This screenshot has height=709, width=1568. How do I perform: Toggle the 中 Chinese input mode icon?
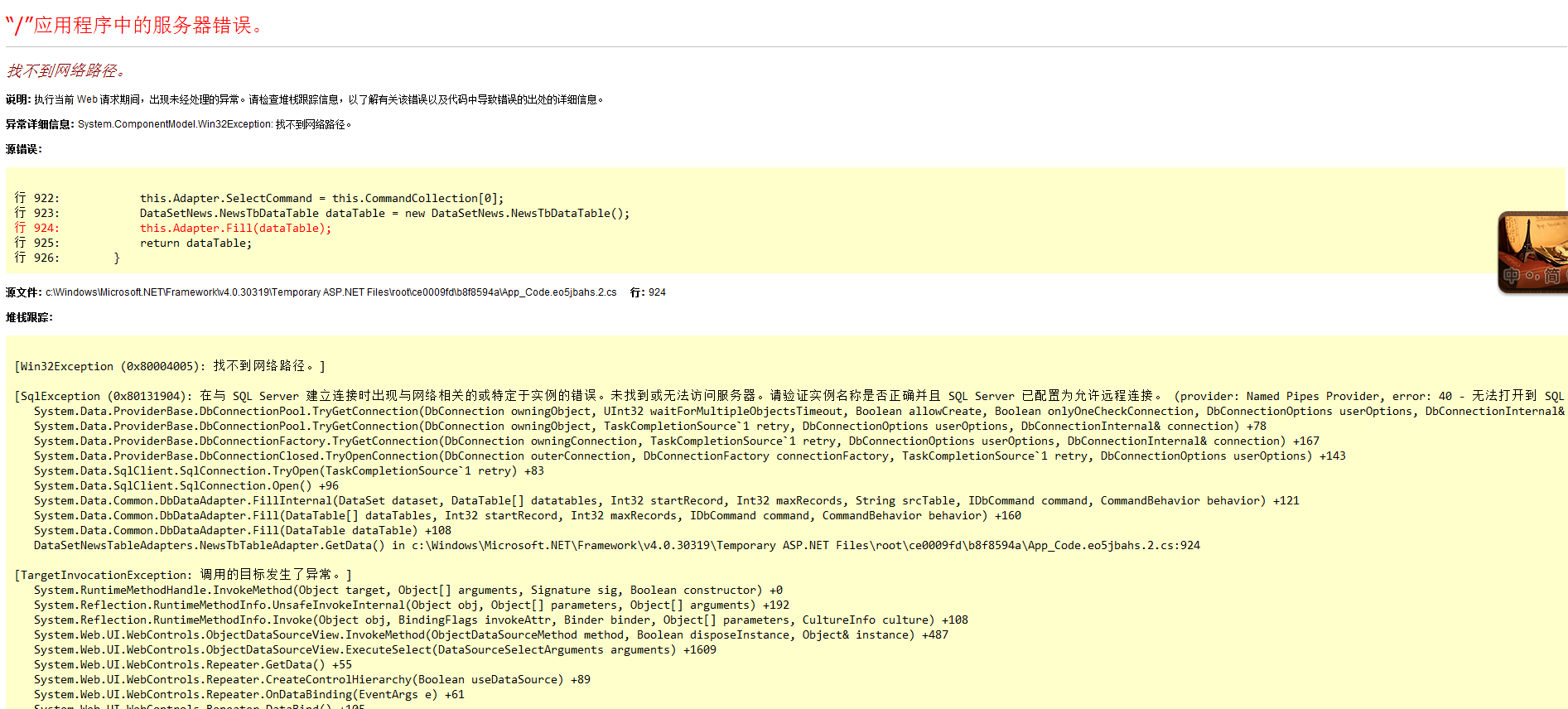coord(1513,276)
